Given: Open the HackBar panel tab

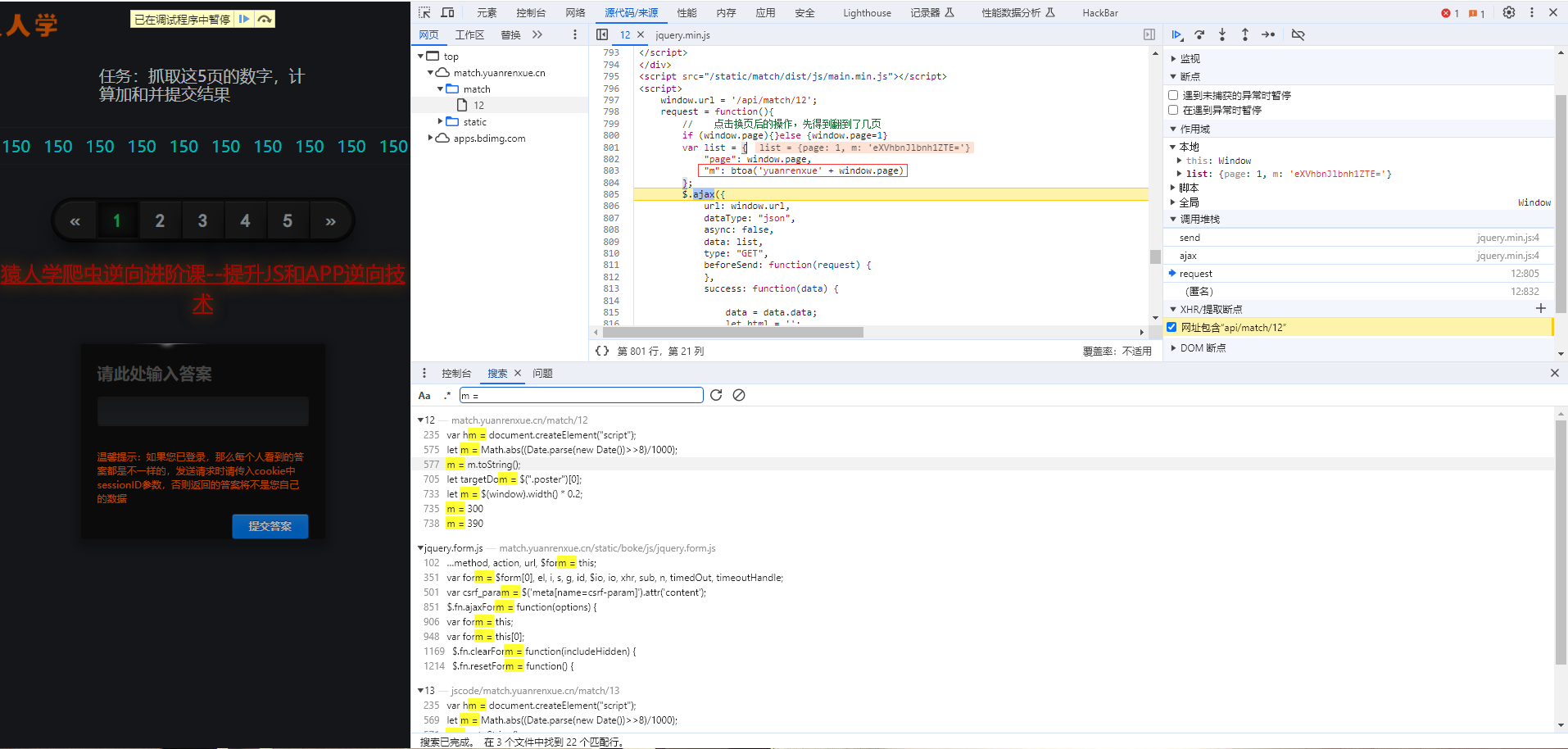Looking at the screenshot, I should point(1099,12).
